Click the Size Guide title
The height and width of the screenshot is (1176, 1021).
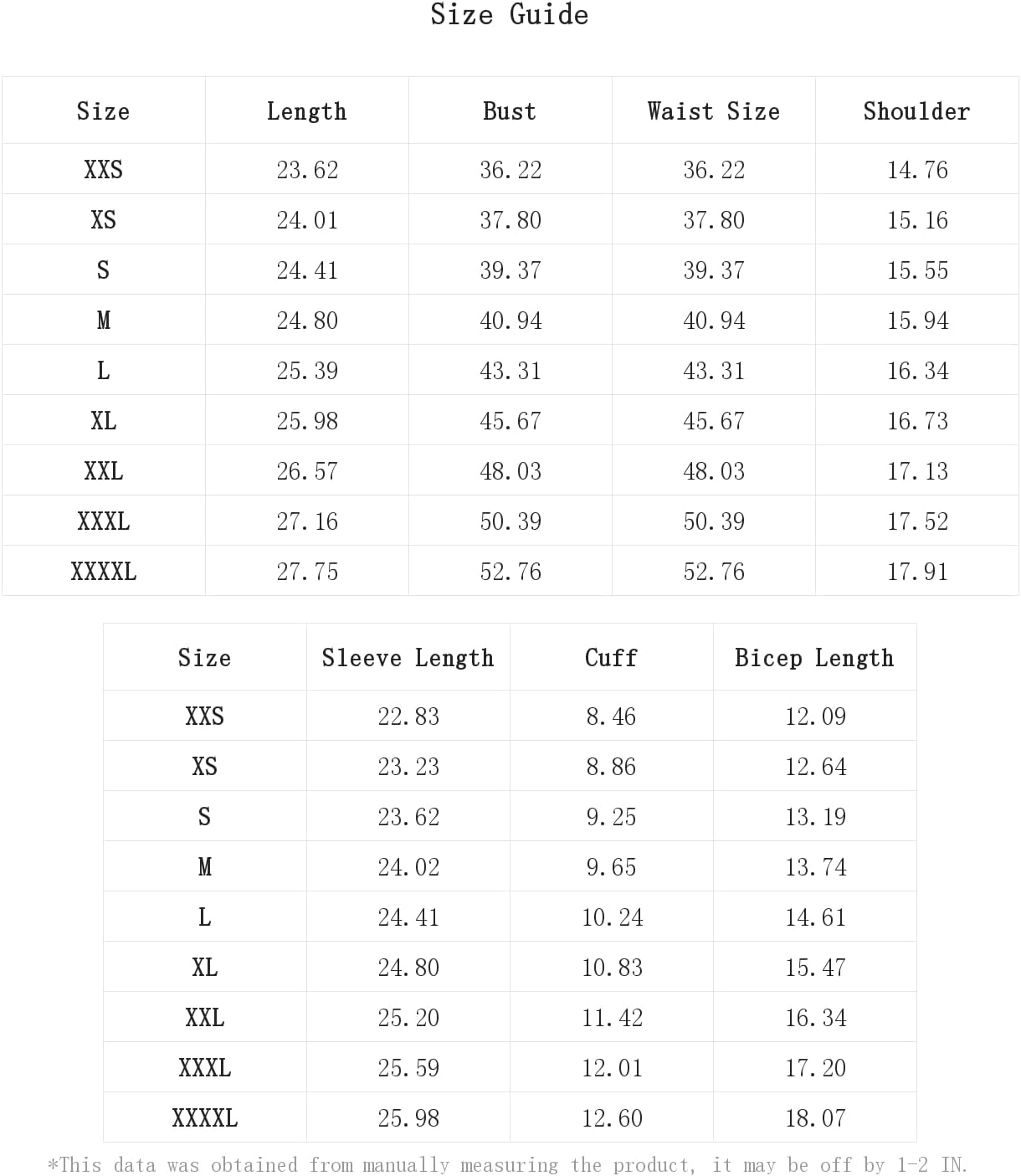pos(509,14)
